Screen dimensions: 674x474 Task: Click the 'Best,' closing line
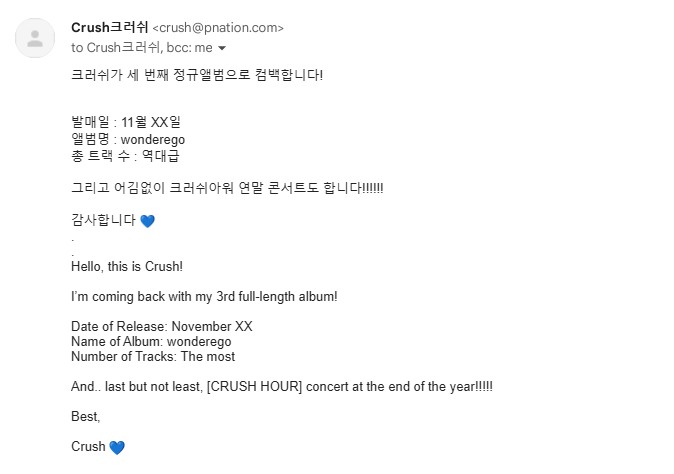86,416
